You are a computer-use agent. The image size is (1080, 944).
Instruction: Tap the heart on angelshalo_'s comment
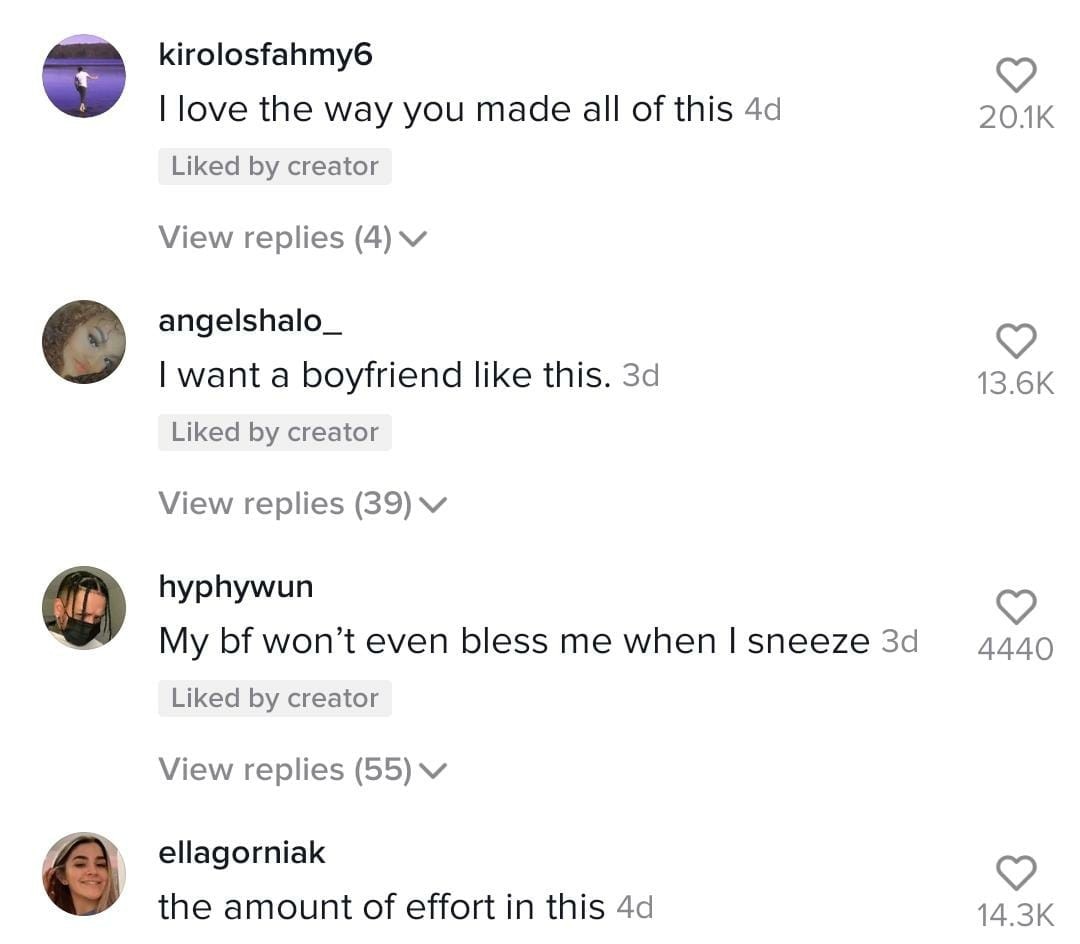tap(1016, 341)
